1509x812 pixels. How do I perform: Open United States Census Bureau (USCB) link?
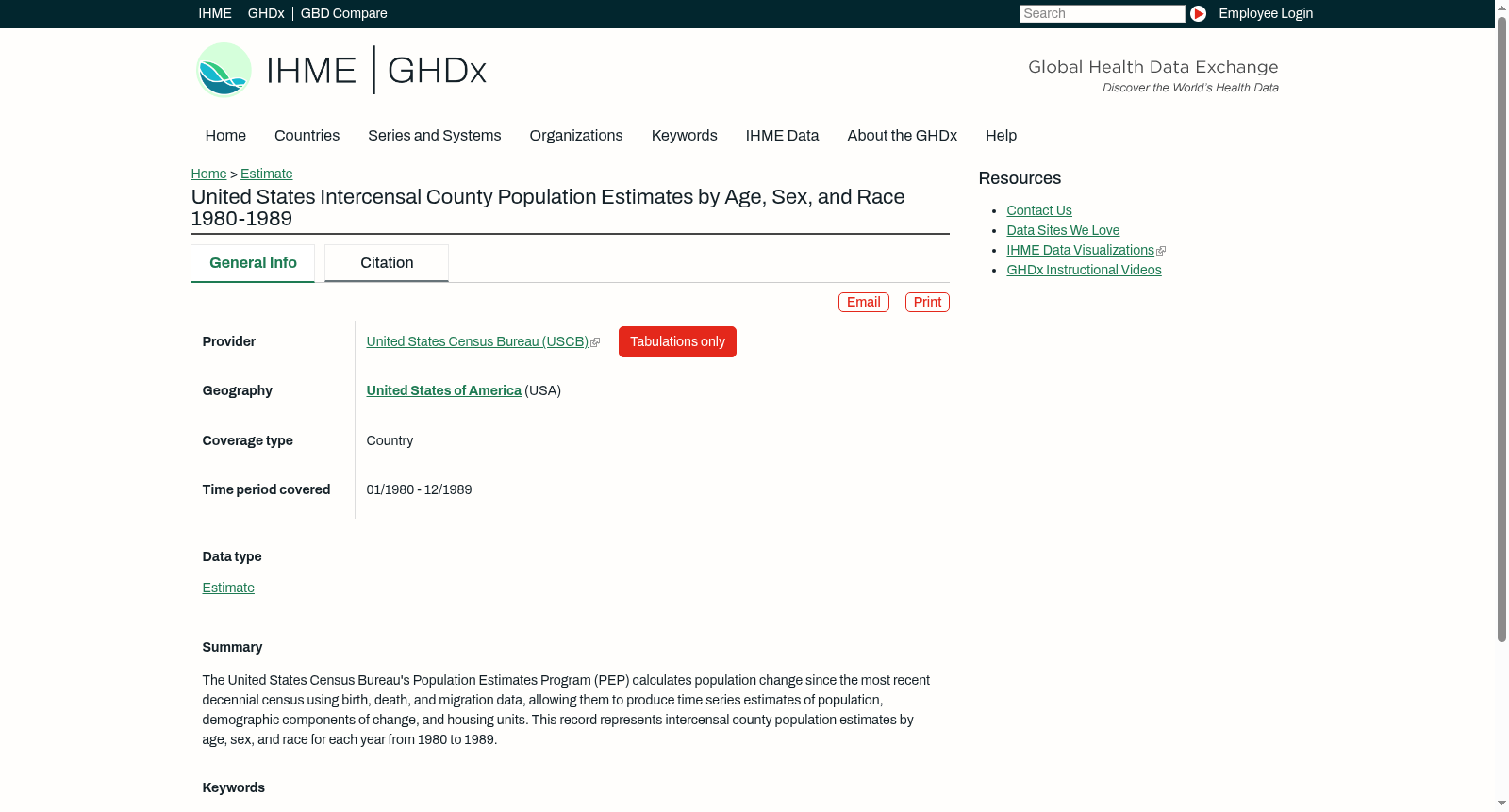point(477,341)
